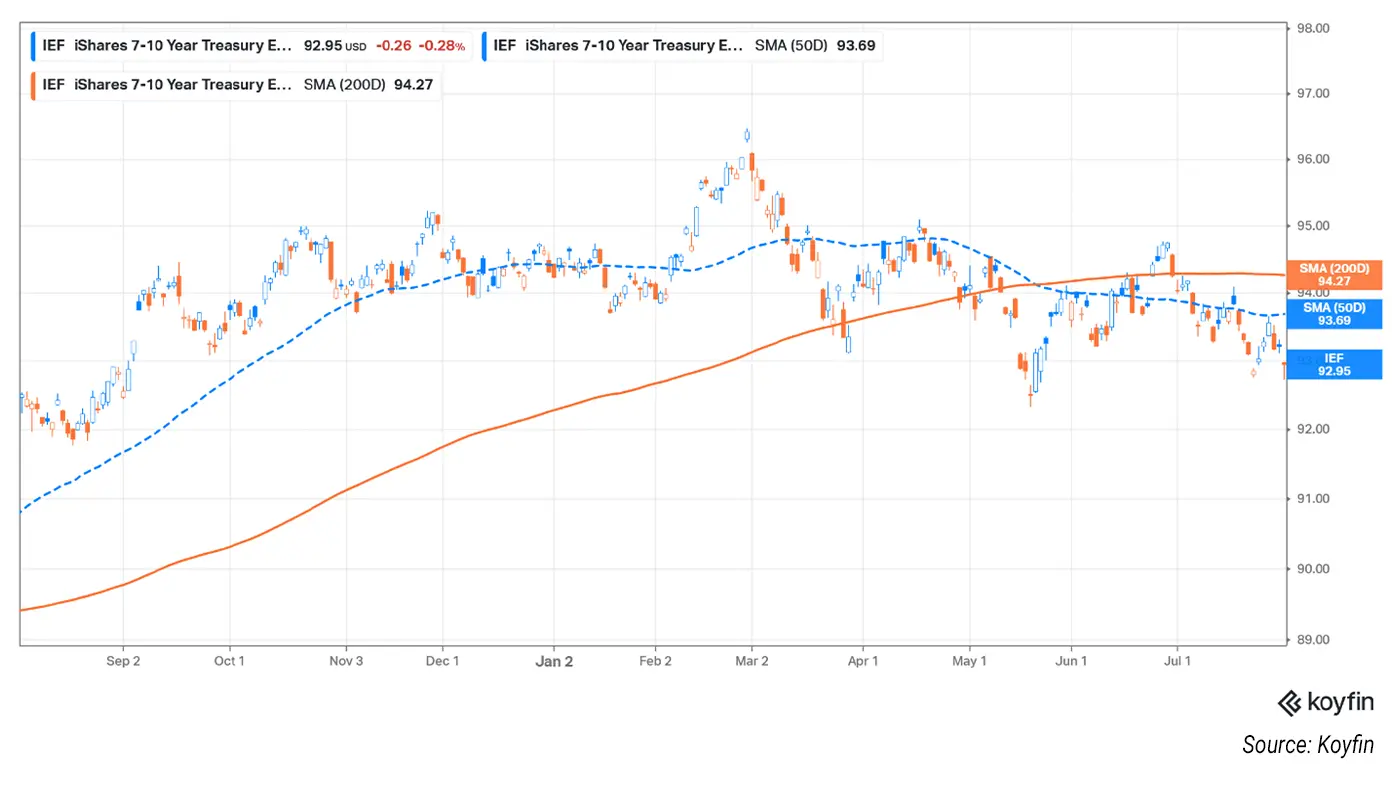Screen dimensions: 1400x786
Task: Click the Sep 2 date on the time axis
Action: point(123,661)
